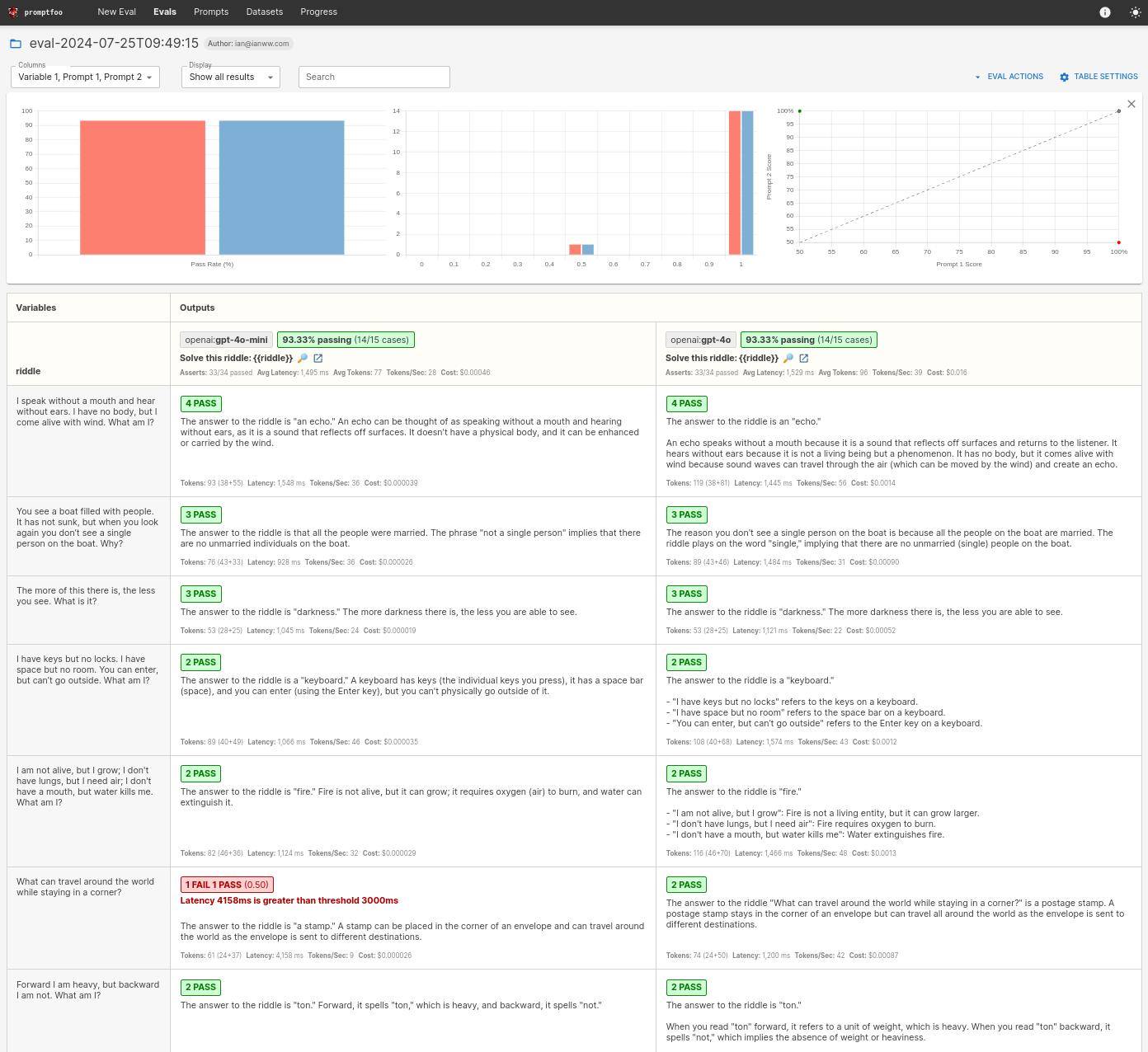
Task: Click the promptfoo logo icon
Action: tap(13, 12)
